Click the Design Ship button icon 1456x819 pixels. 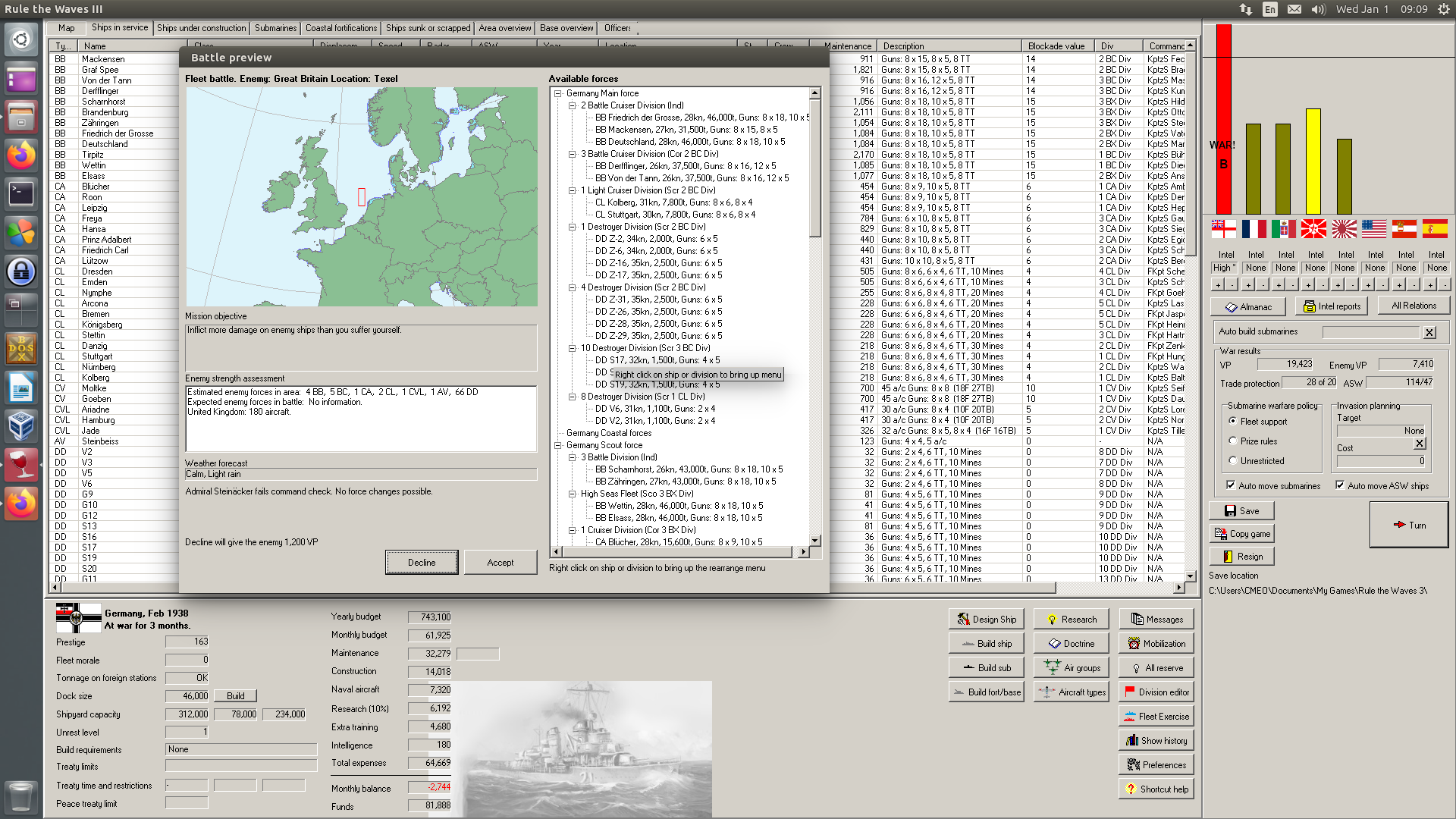(964, 620)
